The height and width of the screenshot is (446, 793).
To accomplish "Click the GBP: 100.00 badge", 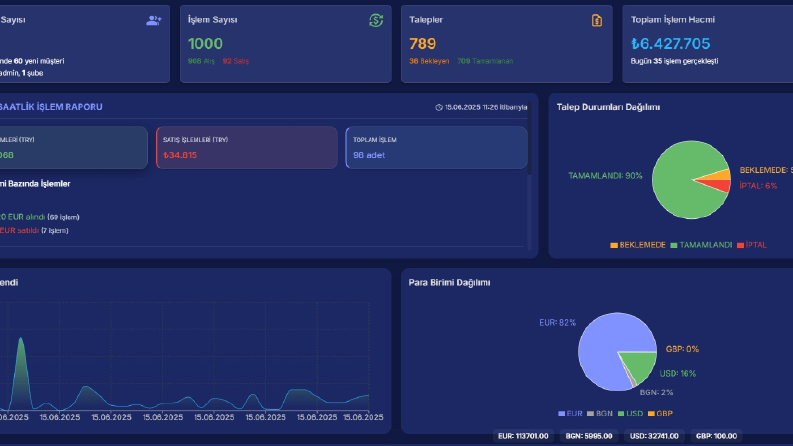I will pos(716,436).
